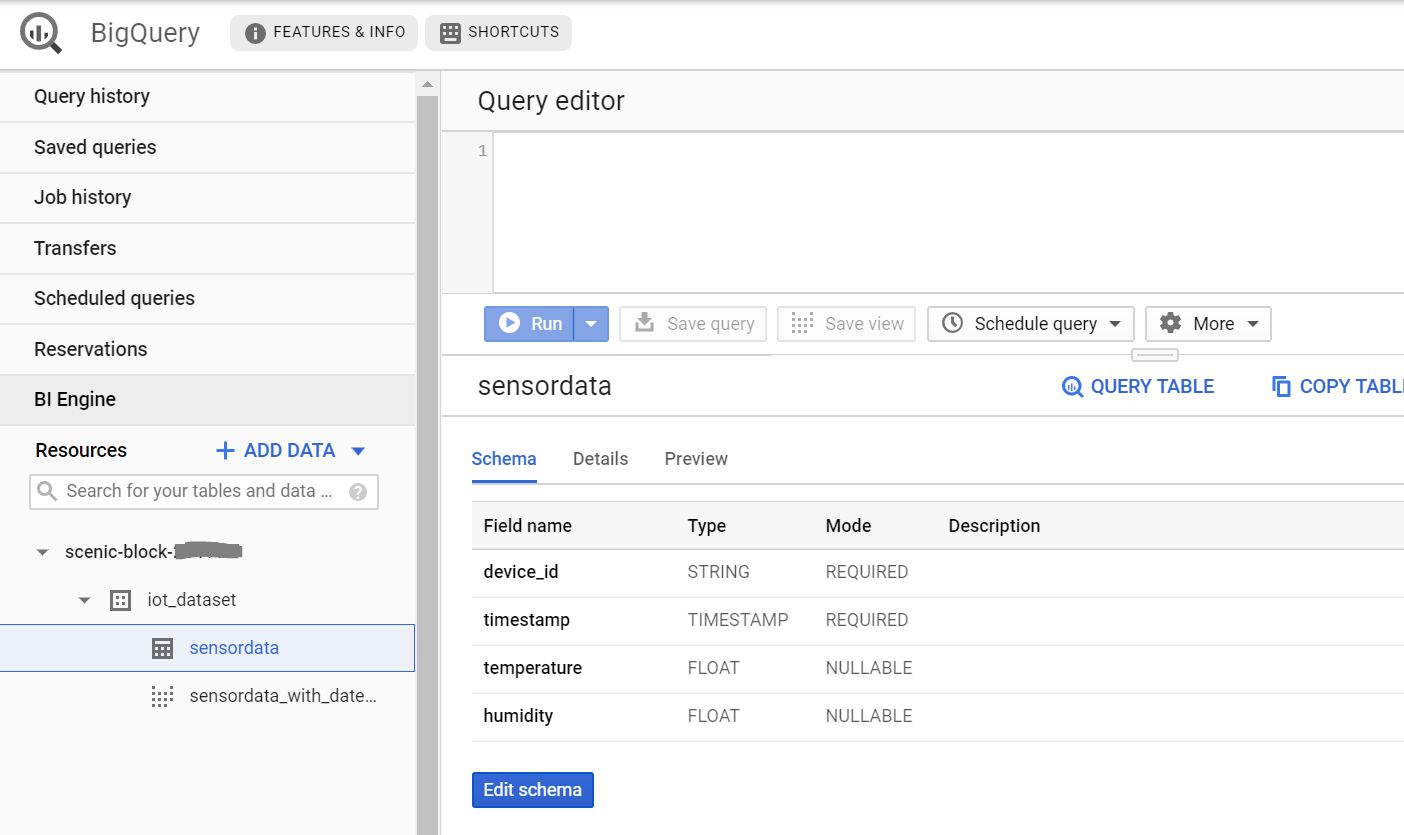
Task: Click inside the query editor text area
Action: (x=948, y=212)
